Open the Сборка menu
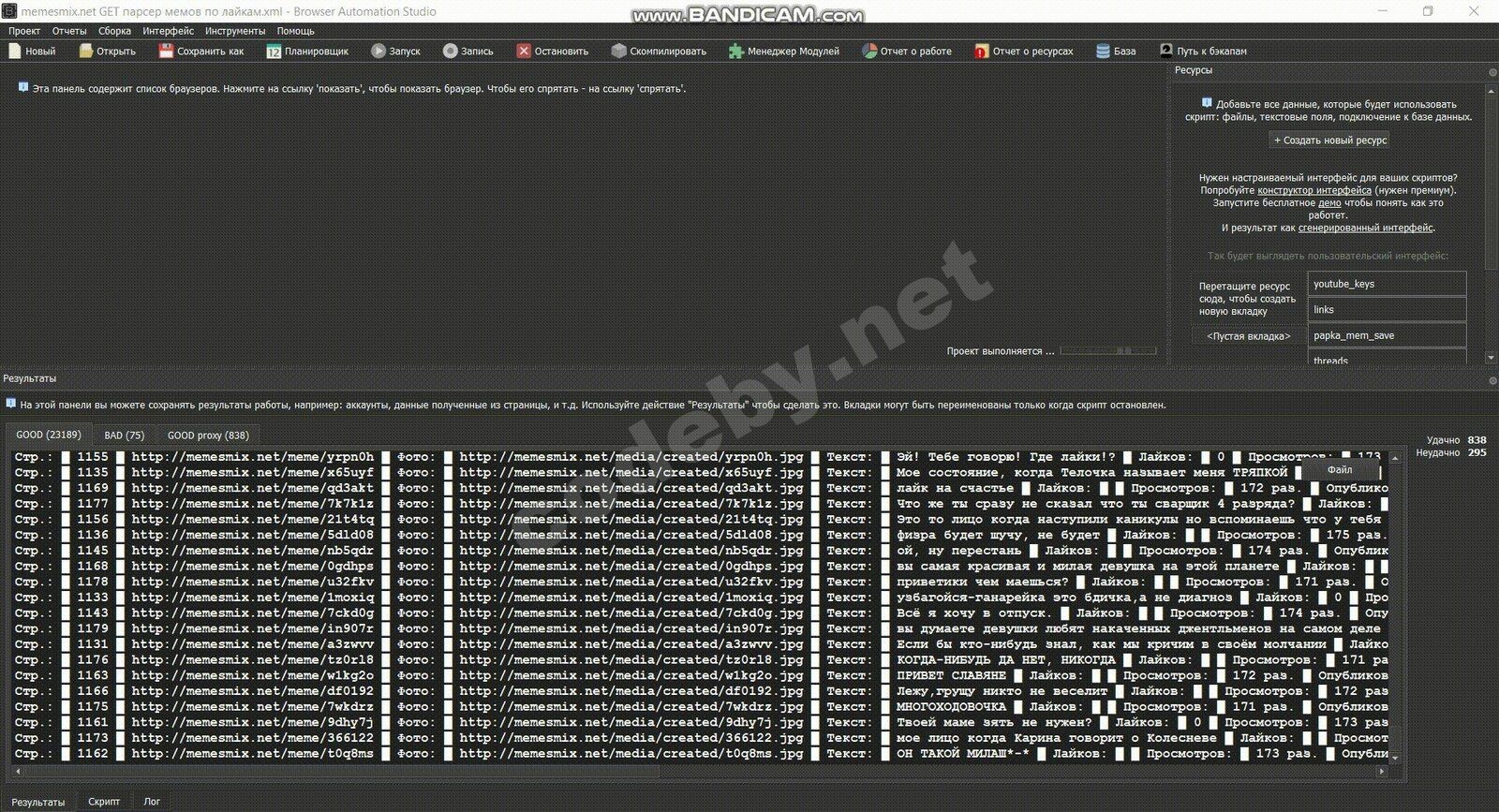The height and width of the screenshot is (812, 1499). [115, 31]
